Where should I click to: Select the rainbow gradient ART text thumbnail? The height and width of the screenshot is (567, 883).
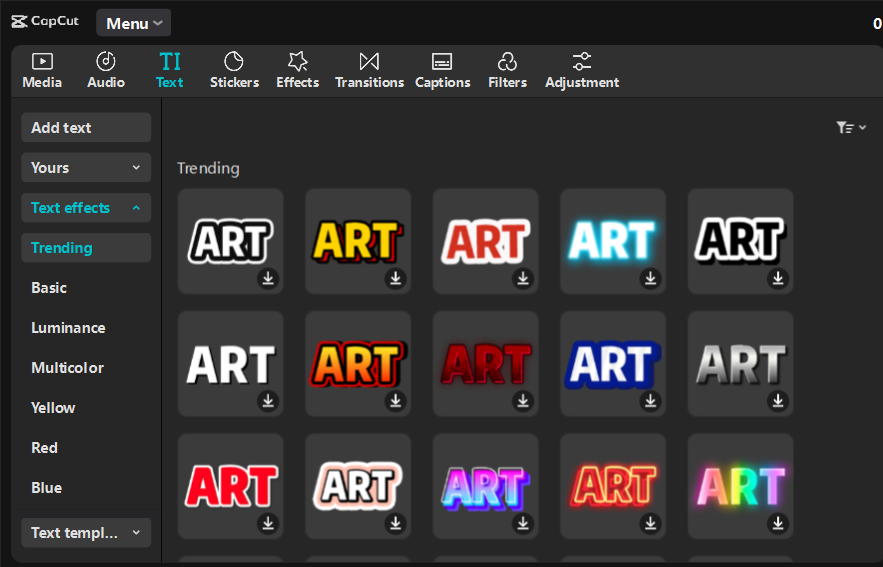740,485
